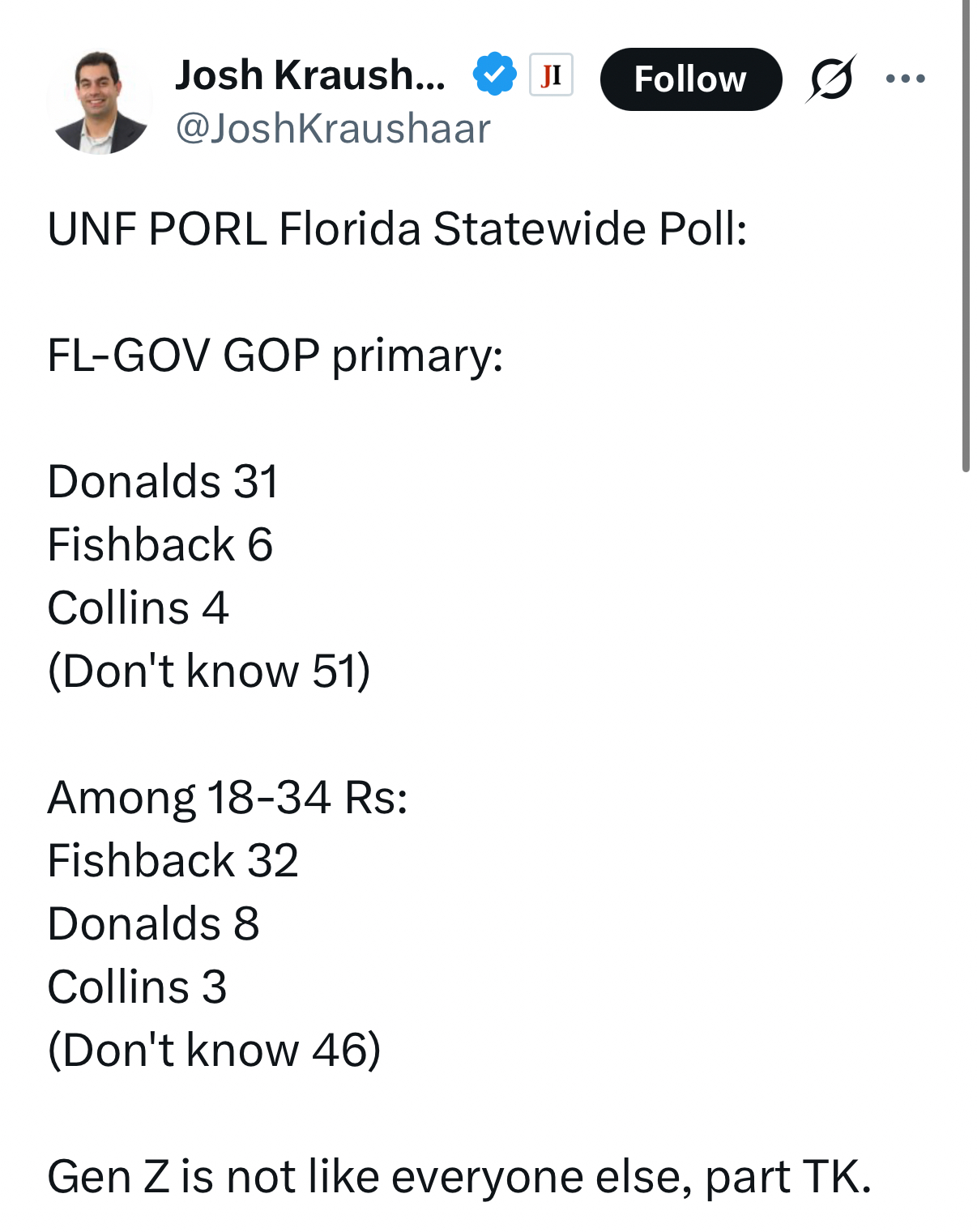This screenshot has width=977, height=1232.
Task: Open Josh Kraushaar's profile photo
Action: 99,103
